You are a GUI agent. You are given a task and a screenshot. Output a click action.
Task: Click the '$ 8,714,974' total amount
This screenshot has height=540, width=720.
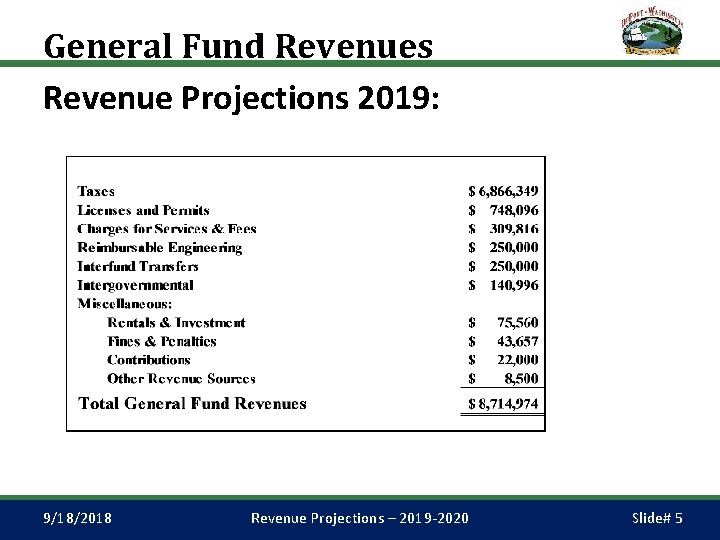click(x=503, y=404)
